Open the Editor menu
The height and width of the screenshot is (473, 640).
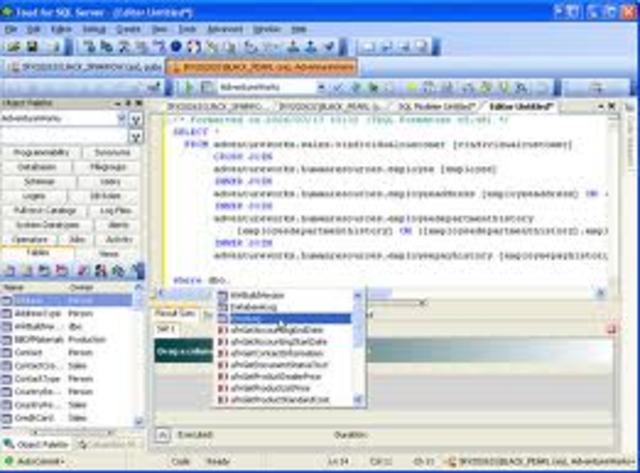(x=61, y=29)
